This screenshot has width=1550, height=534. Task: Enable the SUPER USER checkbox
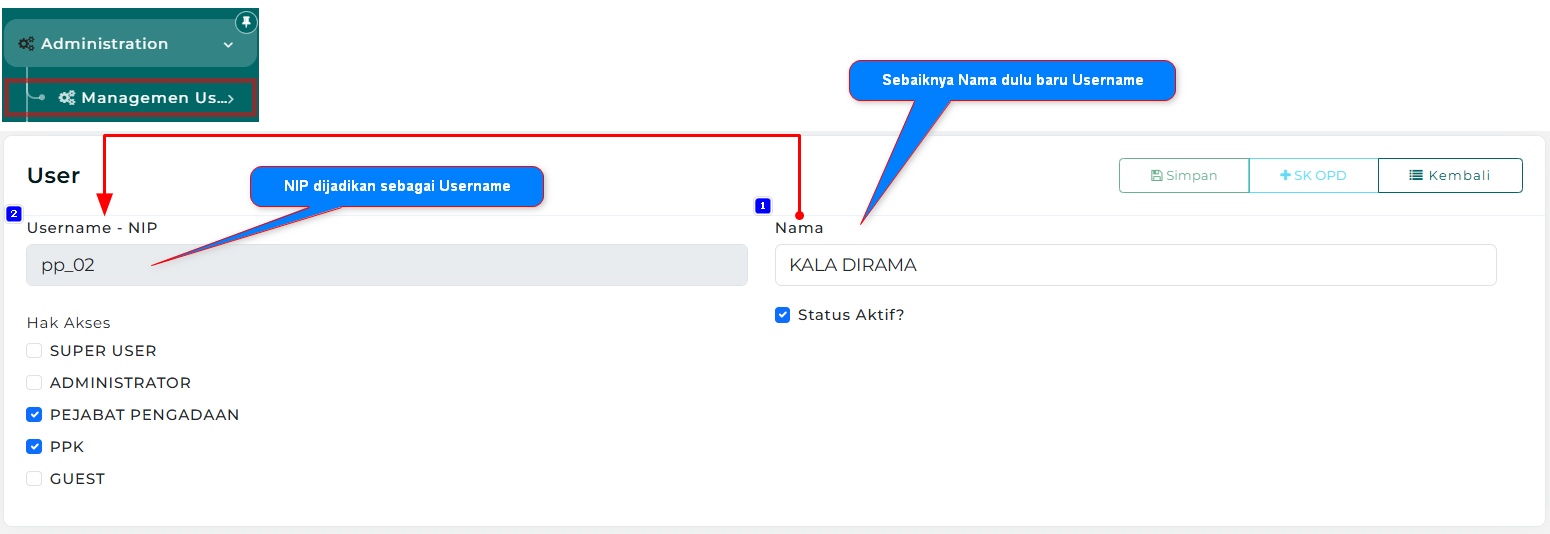click(x=34, y=351)
